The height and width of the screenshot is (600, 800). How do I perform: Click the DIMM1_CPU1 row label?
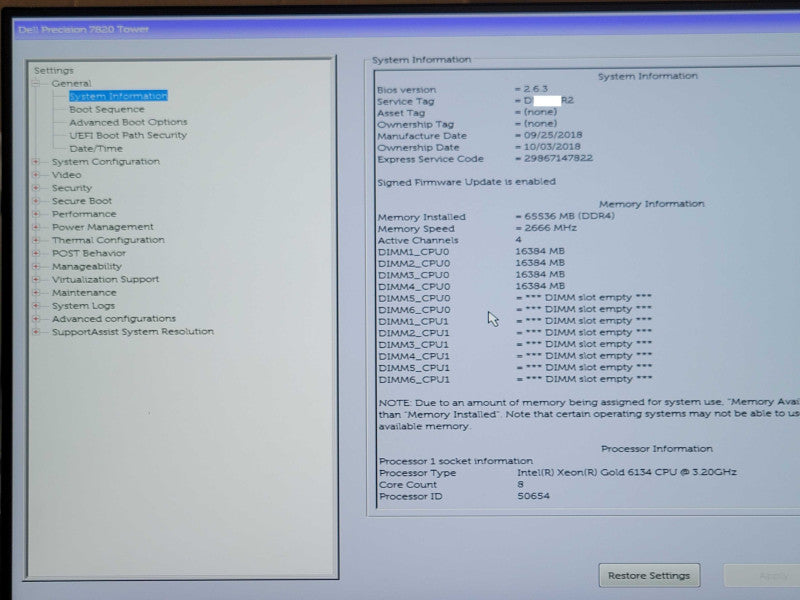click(414, 322)
